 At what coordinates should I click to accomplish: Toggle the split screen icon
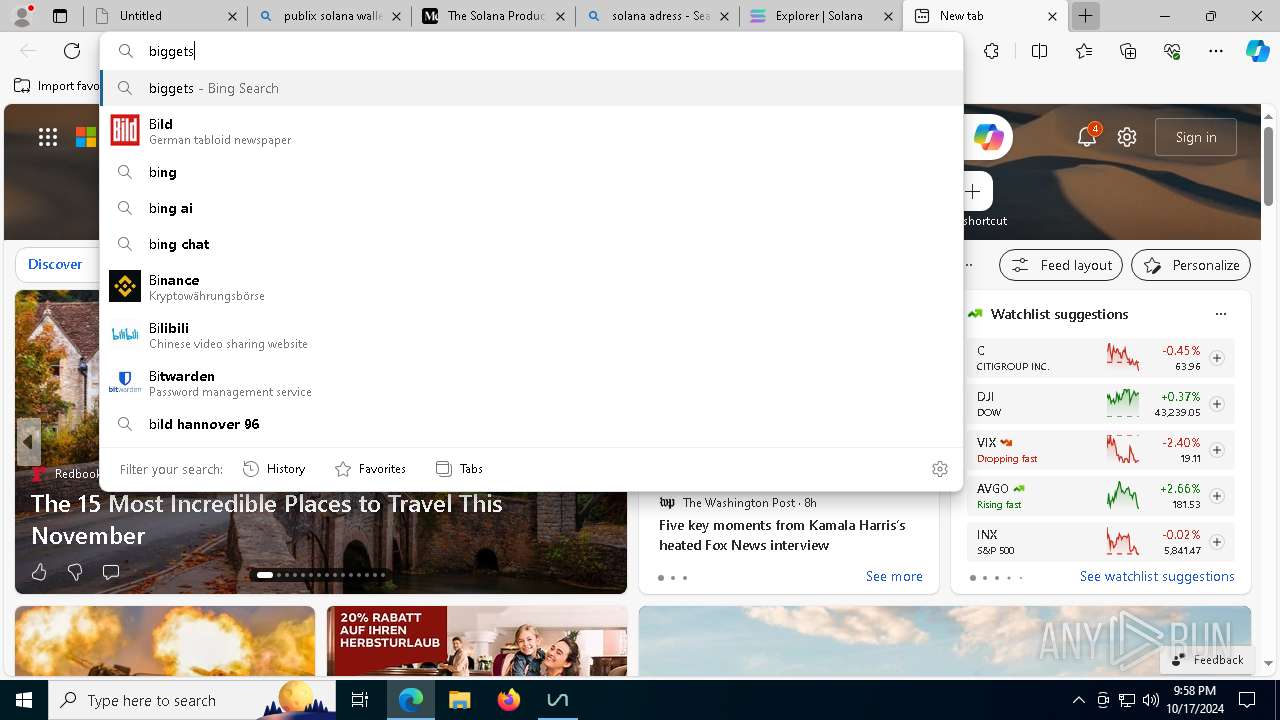pyautogui.click(x=1039, y=51)
